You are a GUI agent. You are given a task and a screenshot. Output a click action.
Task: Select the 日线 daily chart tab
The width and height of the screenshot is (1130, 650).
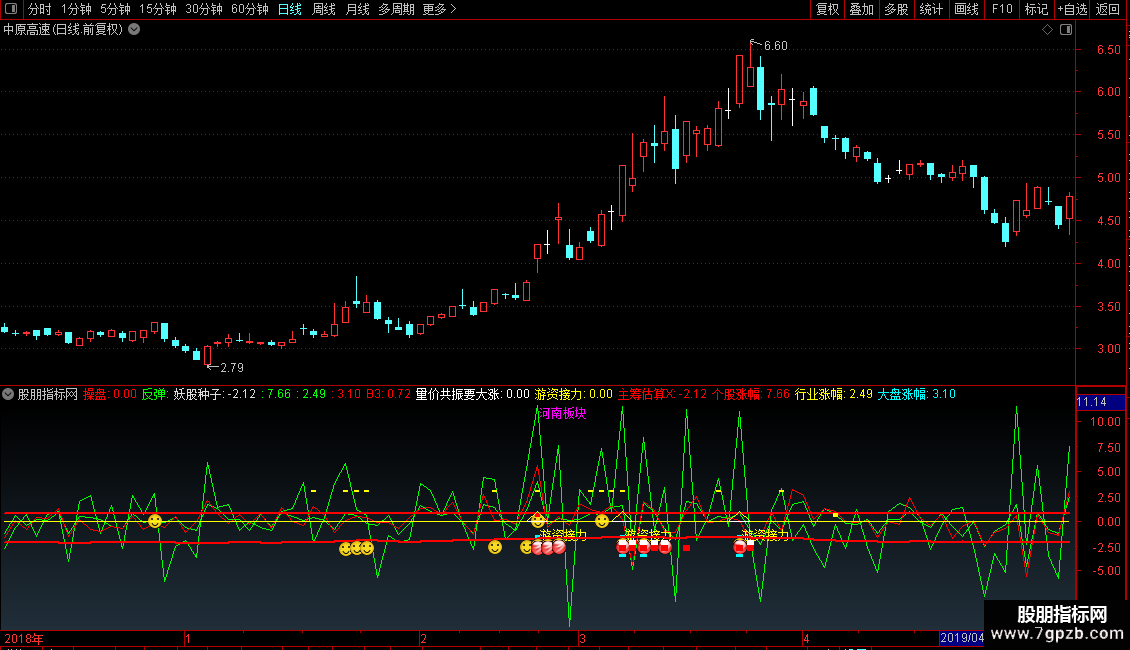[290, 9]
